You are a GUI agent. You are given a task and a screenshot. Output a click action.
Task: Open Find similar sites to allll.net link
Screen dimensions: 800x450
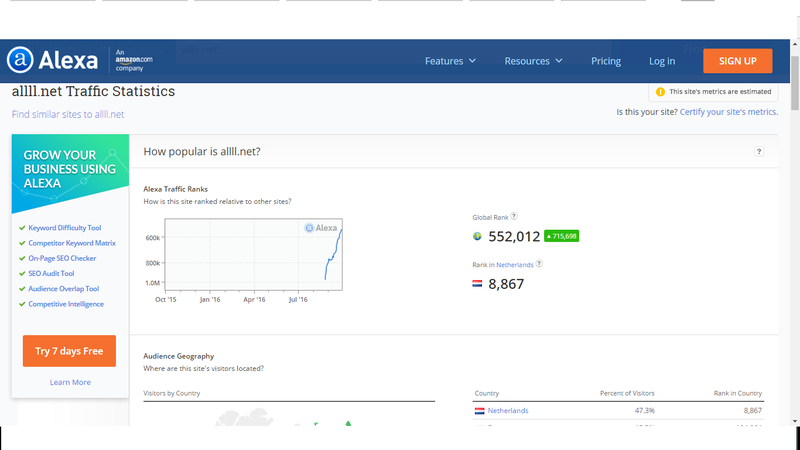click(68, 114)
